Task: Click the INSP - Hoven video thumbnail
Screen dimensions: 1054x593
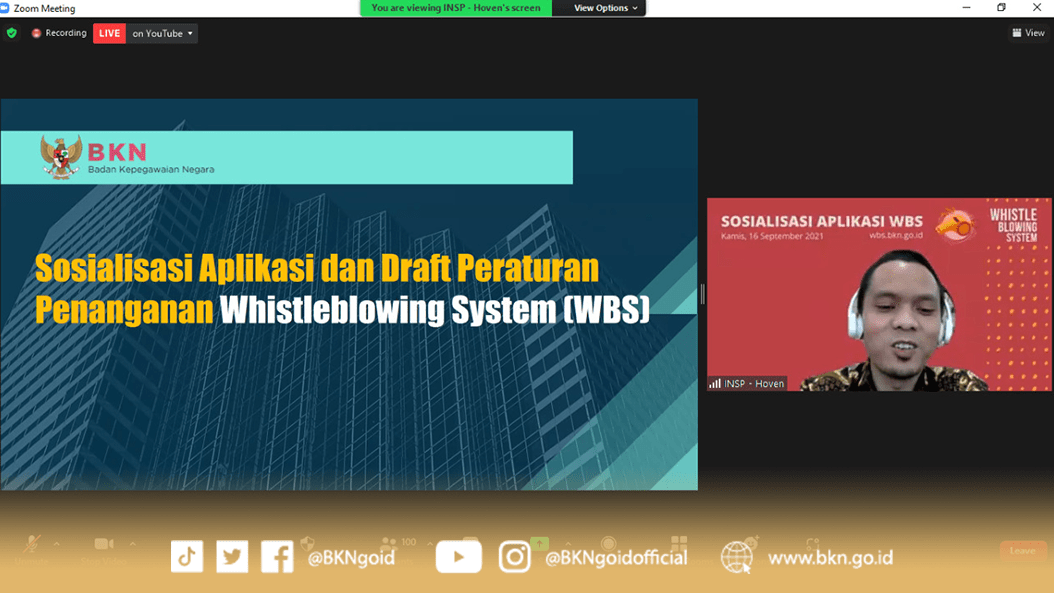Action: click(x=879, y=294)
